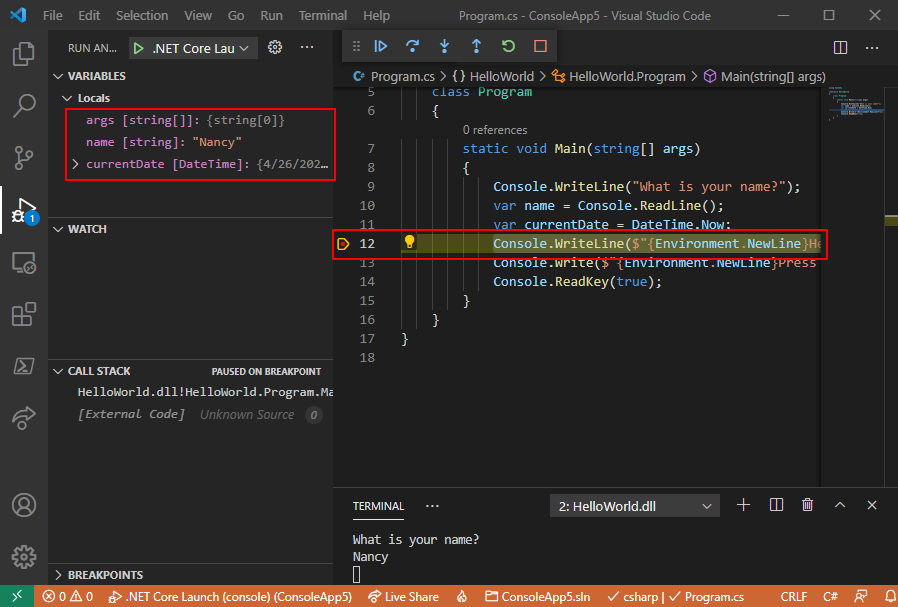Start debugging with .NET Core Launch button
Screen dimensions: 898x607
pos(138,48)
